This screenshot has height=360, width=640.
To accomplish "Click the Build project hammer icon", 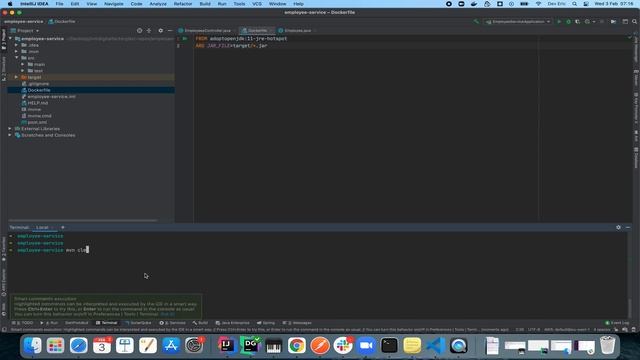I will tap(476, 22).
